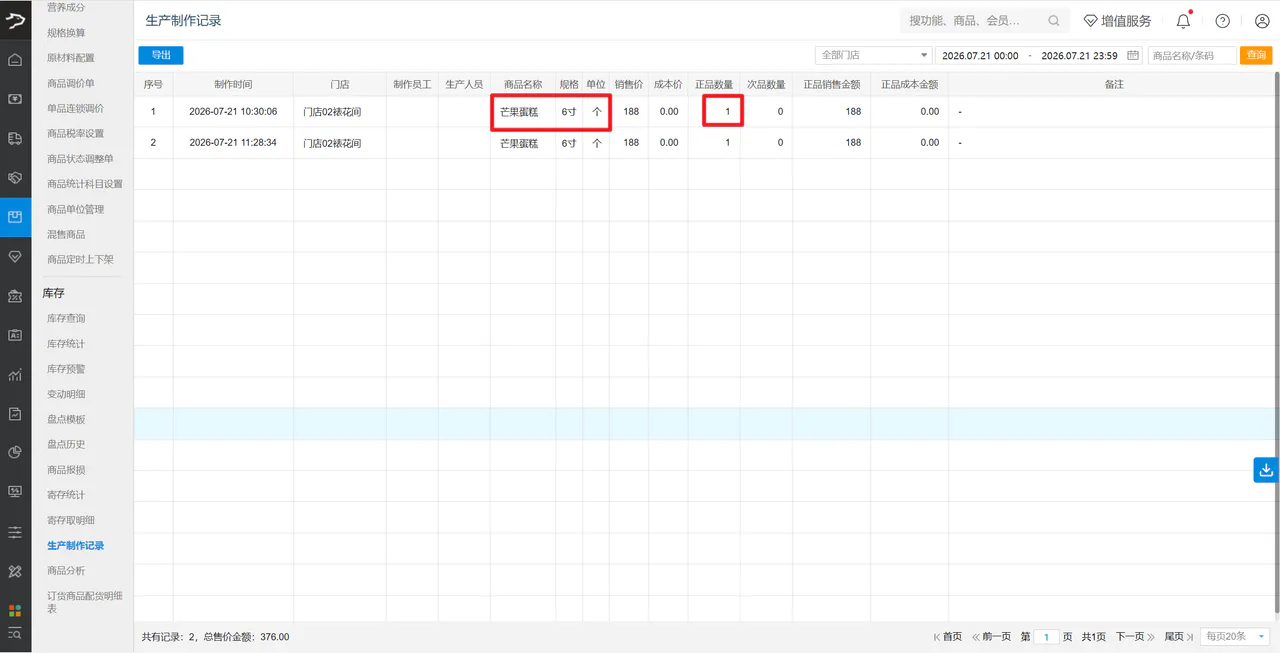Open the help question mark icon
This screenshot has width=1280, height=653.
click(1222, 21)
